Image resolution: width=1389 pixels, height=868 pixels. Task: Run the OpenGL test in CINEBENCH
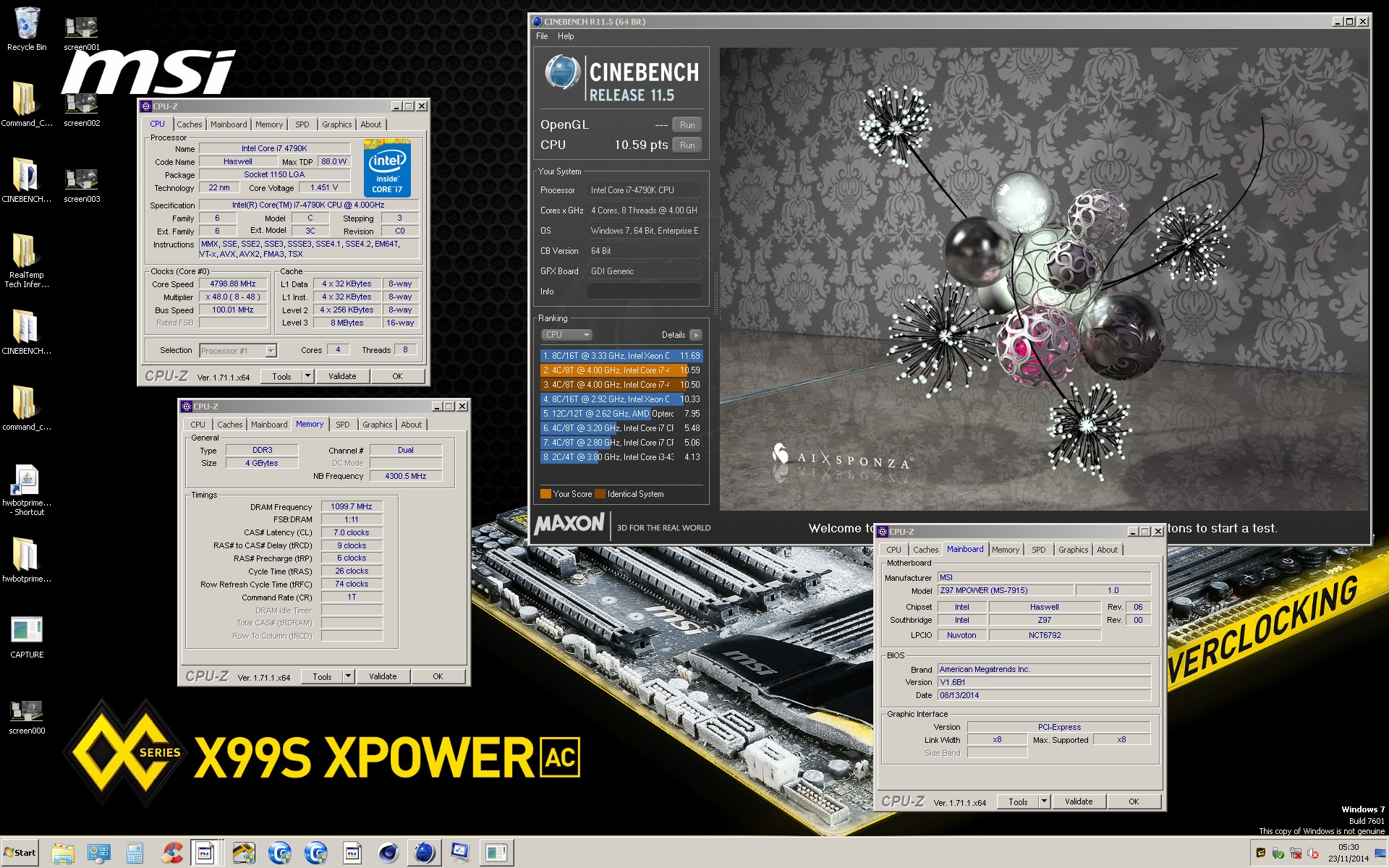click(687, 125)
